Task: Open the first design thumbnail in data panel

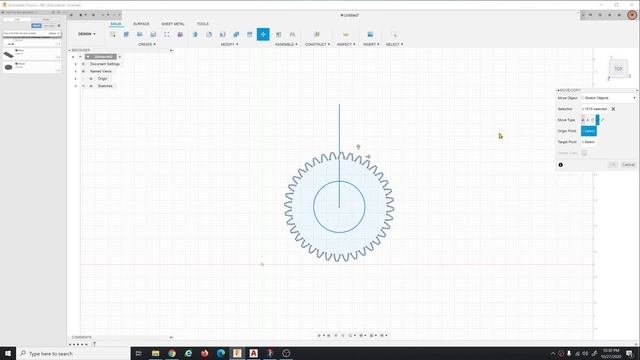Action: point(9,54)
